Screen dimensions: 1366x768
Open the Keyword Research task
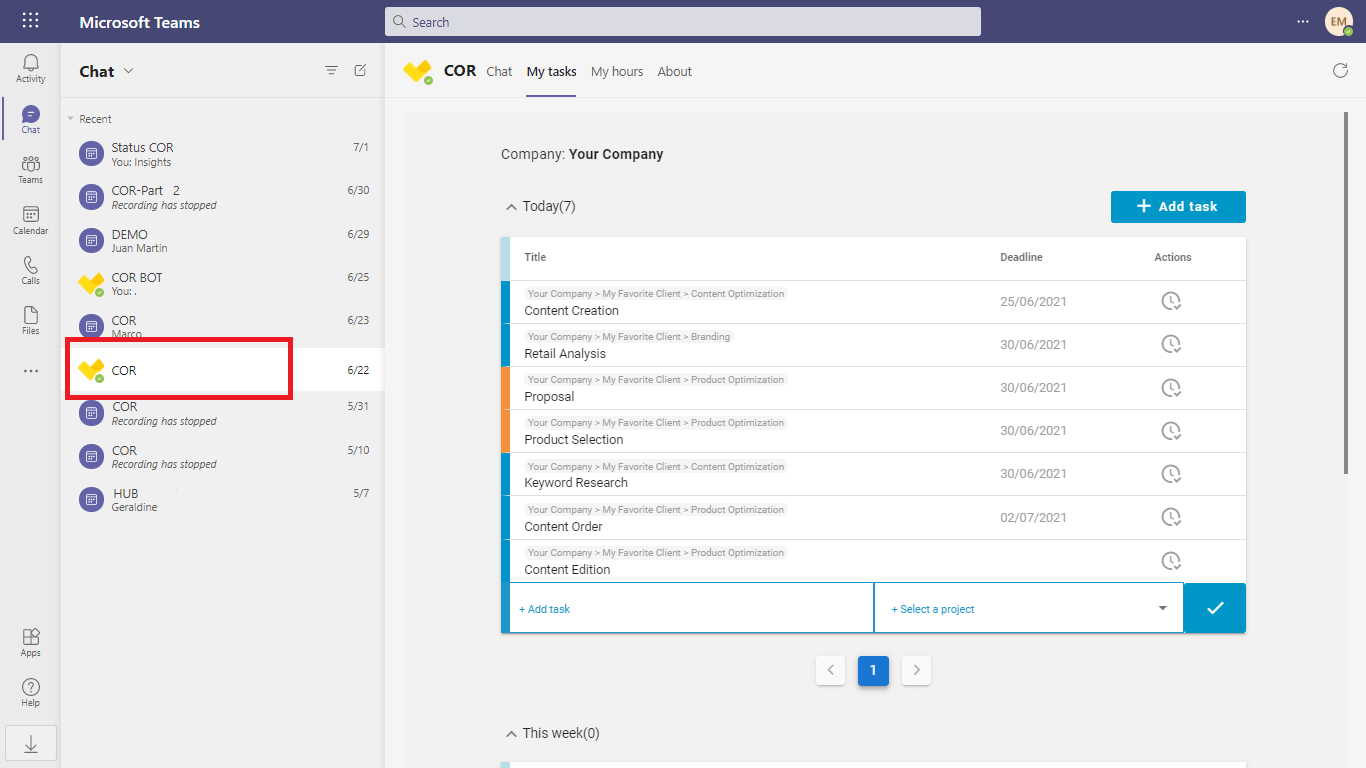(x=576, y=483)
